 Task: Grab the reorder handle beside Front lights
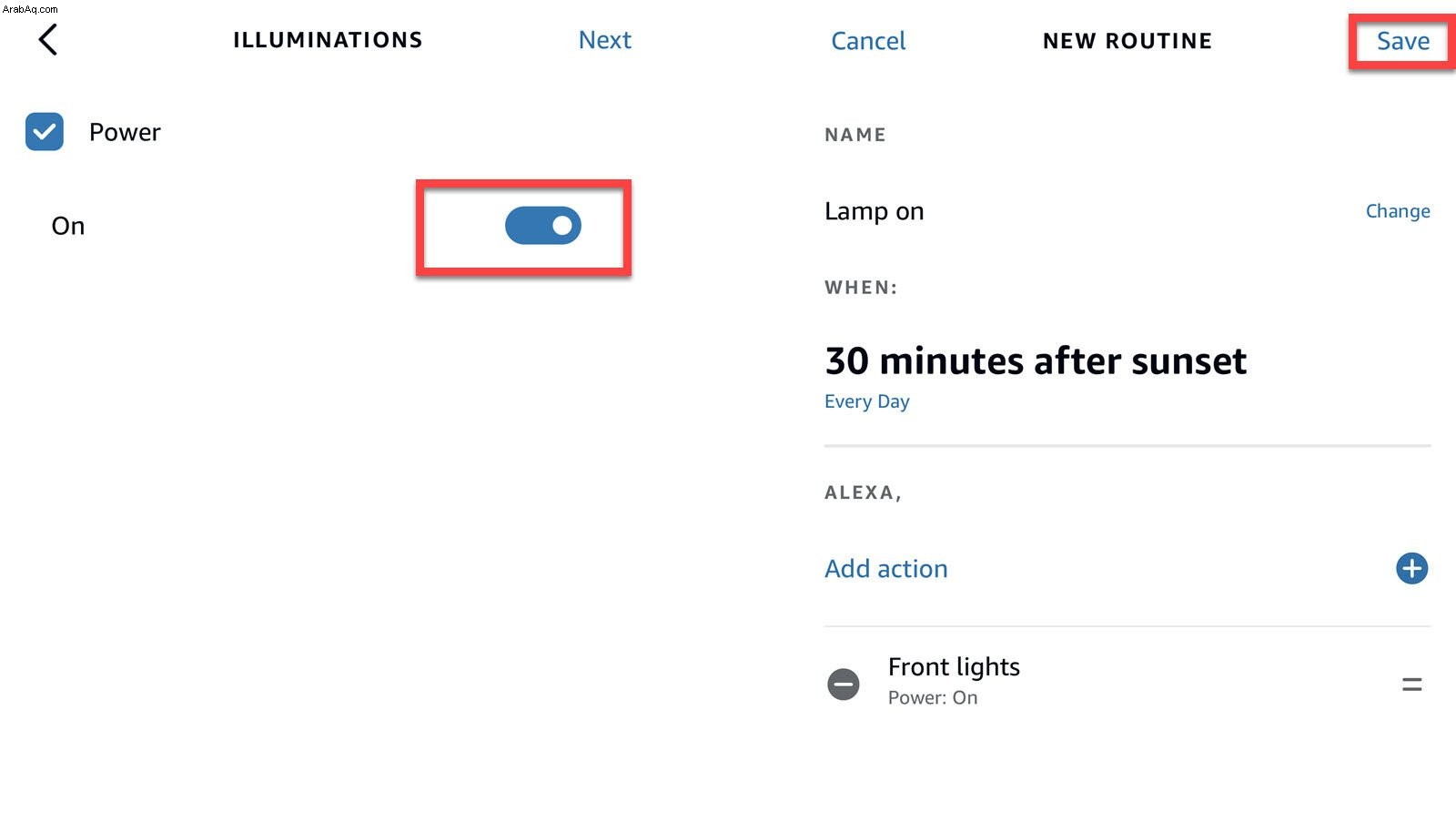1411,684
